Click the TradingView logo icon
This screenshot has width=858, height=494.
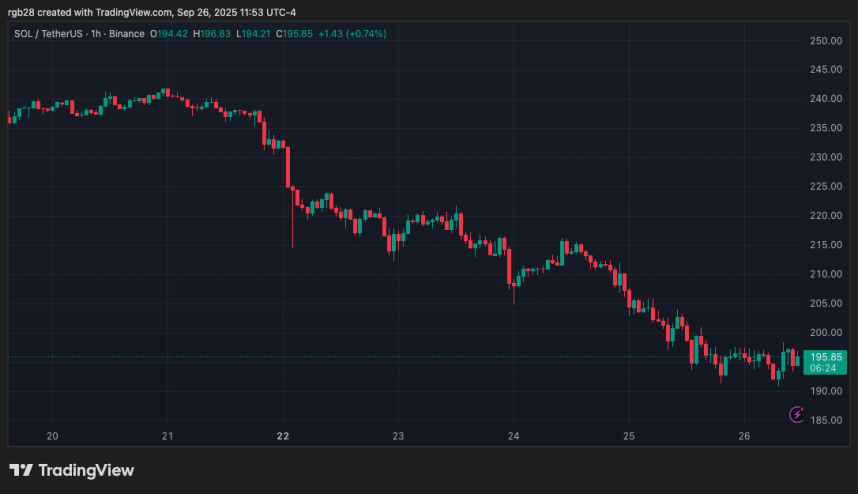[x=21, y=470]
